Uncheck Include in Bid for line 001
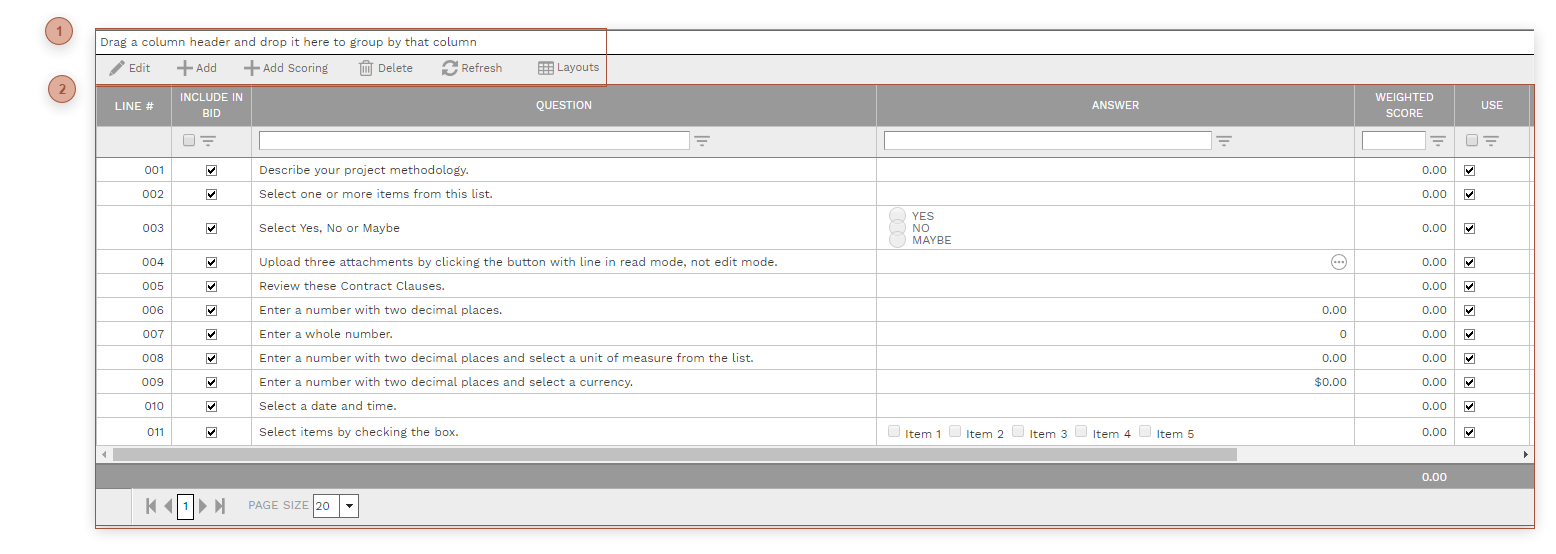The image size is (1556, 554). click(x=211, y=170)
